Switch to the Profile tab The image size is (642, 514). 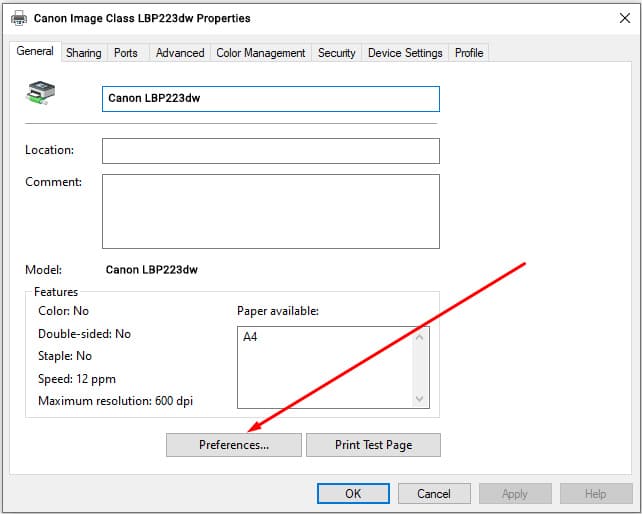[469, 53]
